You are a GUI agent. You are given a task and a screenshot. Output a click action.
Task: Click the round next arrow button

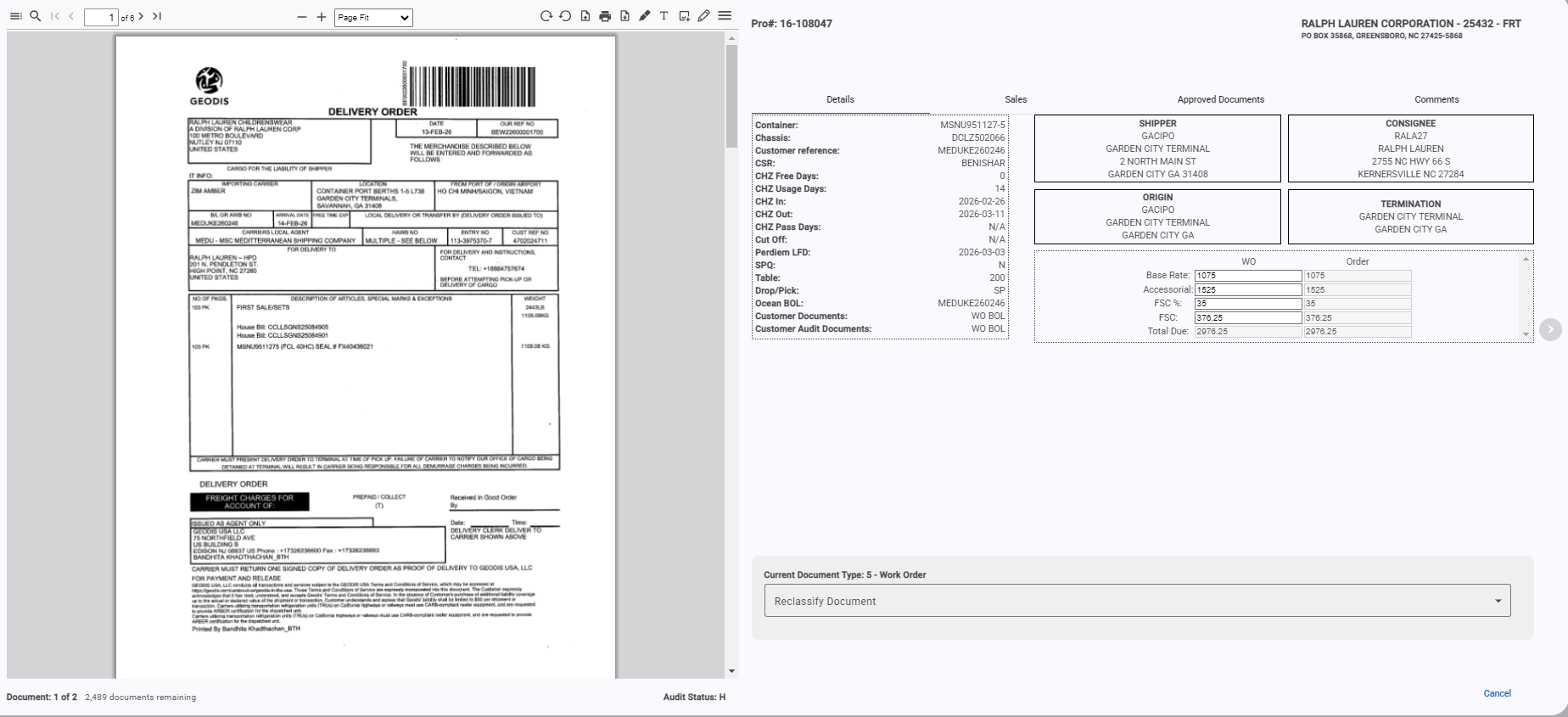[1550, 329]
